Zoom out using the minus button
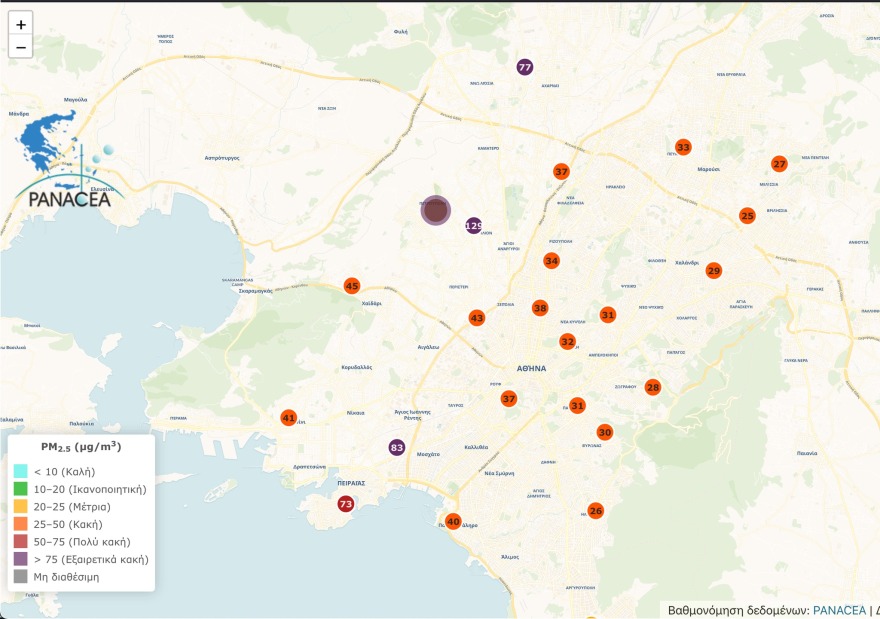Image resolution: width=880 pixels, height=619 pixels. point(21,47)
